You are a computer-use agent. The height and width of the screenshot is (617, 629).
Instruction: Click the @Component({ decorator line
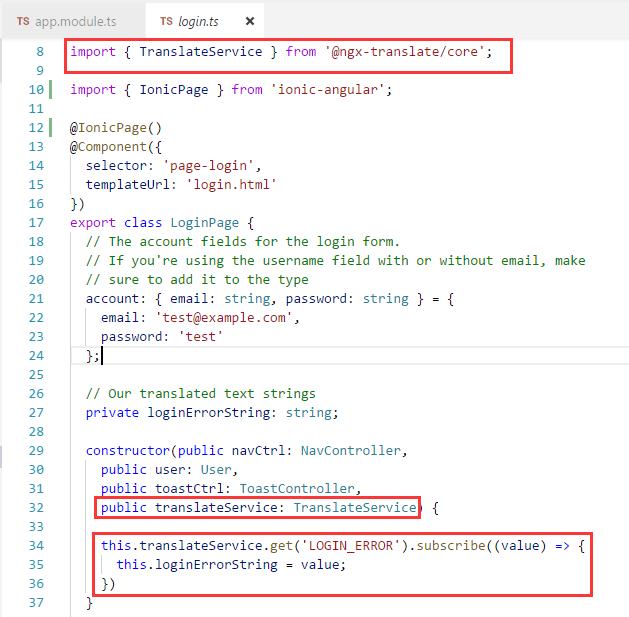click(116, 147)
